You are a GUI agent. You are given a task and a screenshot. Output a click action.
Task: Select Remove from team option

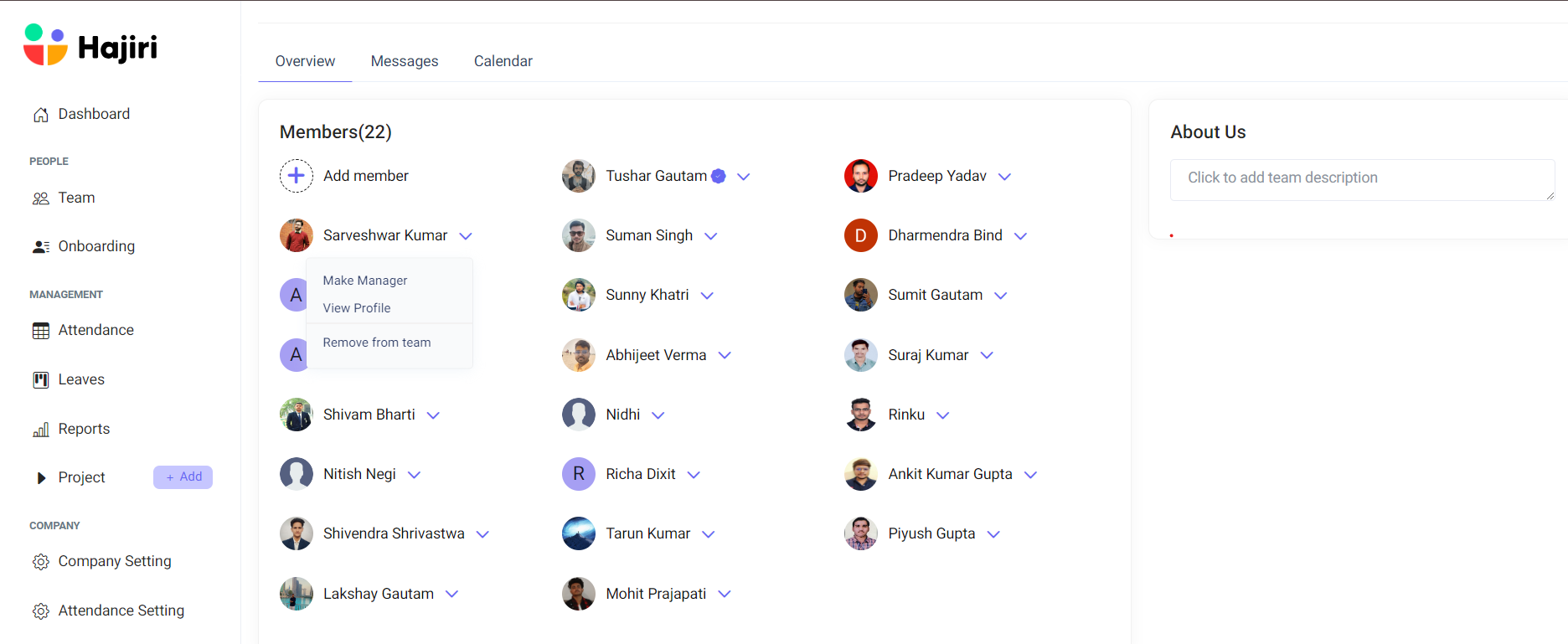[x=377, y=343]
